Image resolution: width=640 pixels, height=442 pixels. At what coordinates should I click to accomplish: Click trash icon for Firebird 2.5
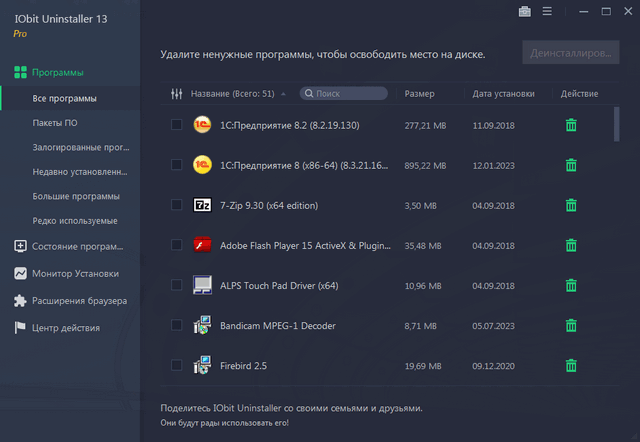571,366
